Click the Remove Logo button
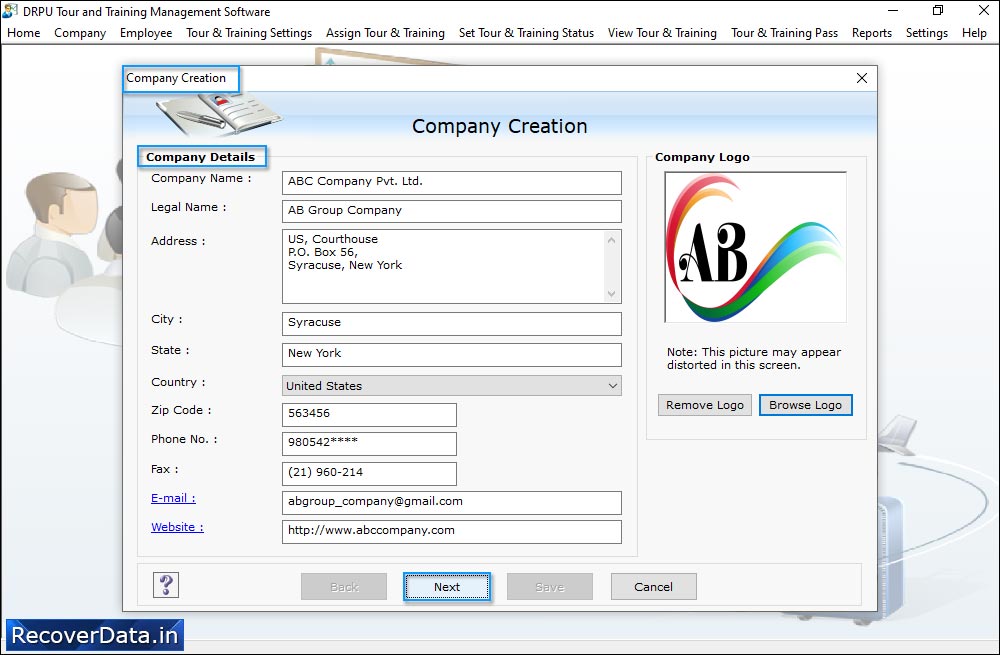The height and width of the screenshot is (655, 1000). pos(705,405)
